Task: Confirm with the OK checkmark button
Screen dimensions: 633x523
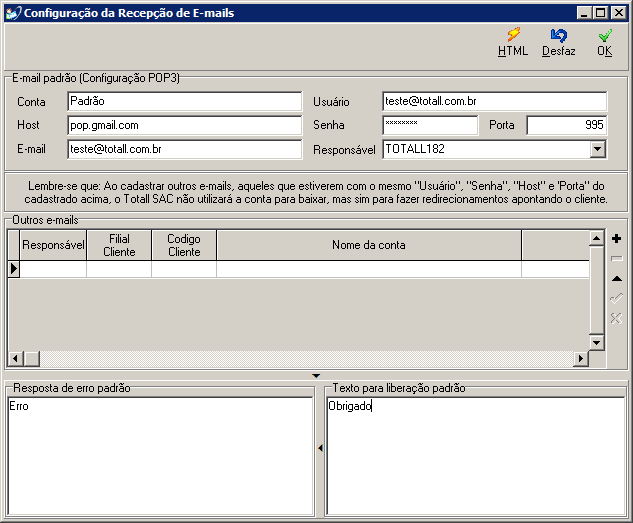Action: (605, 42)
